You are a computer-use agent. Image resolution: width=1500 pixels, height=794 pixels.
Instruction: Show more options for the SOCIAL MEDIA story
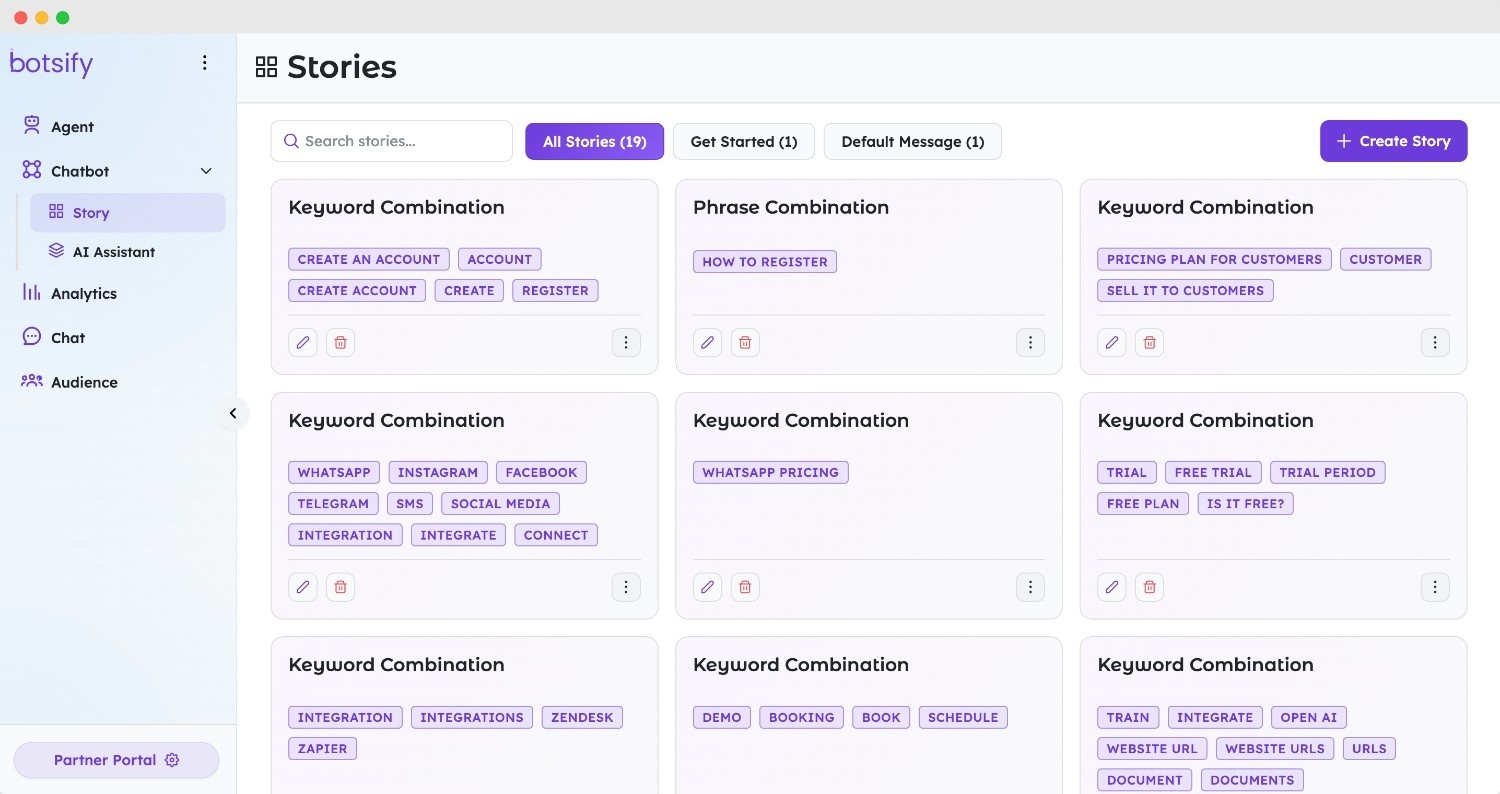pos(626,587)
